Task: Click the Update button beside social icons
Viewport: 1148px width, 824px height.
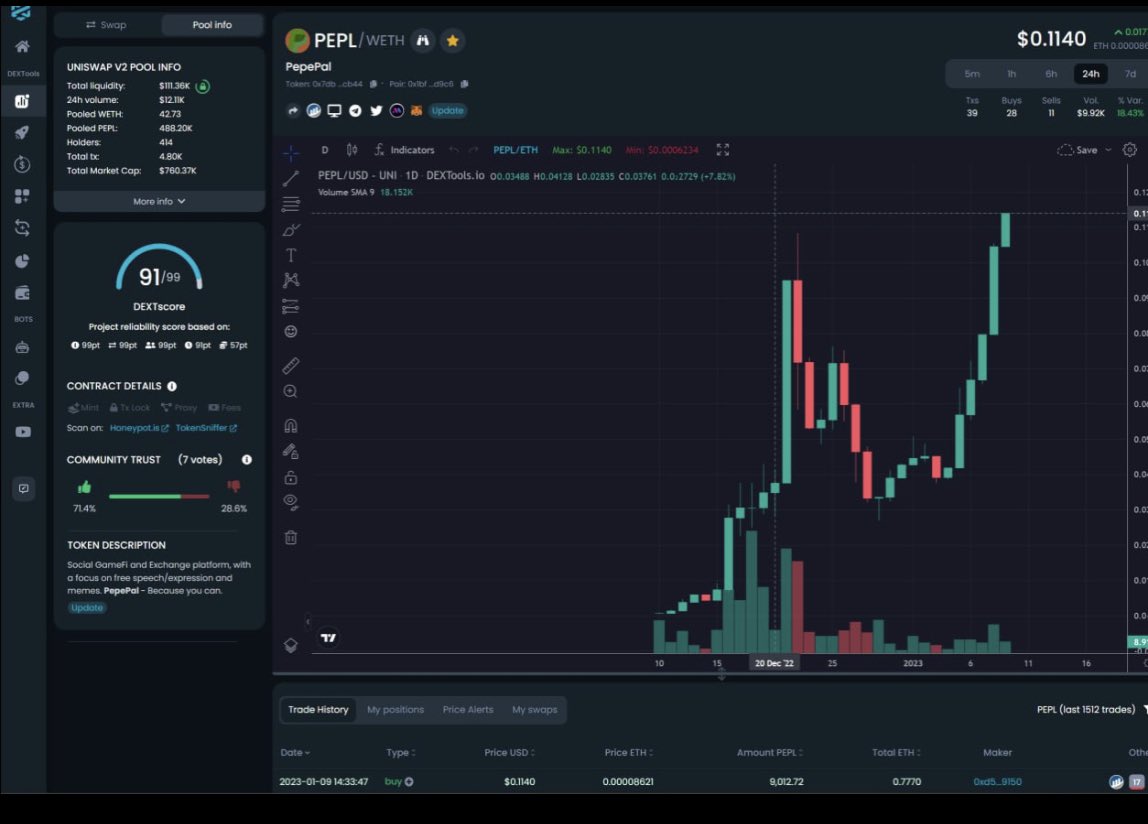Action: tap(447, 111)
